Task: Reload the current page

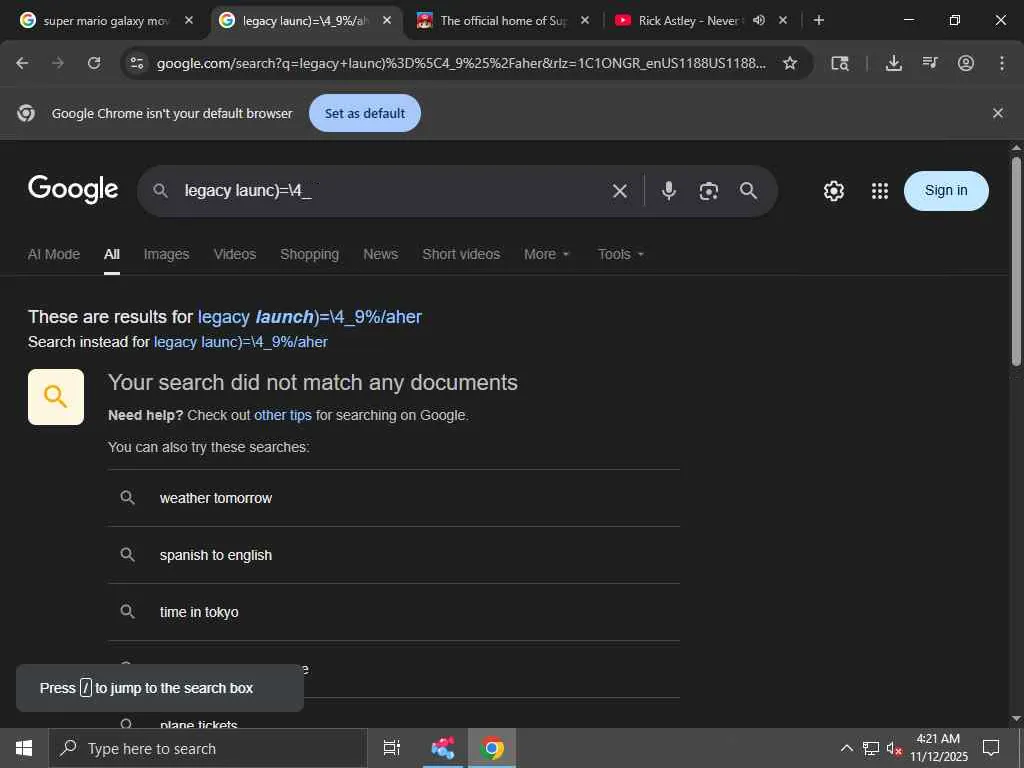Action: 94,63
